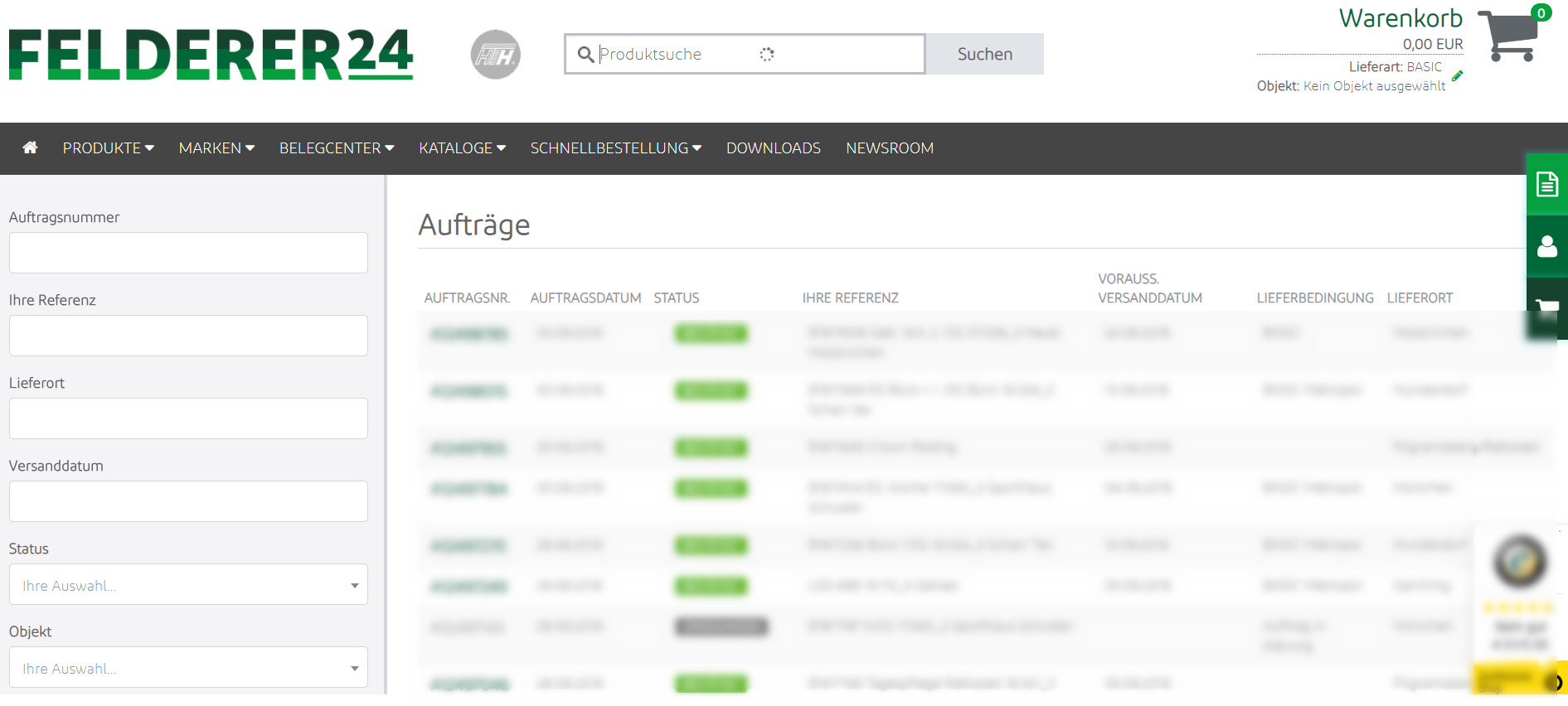1568x706 pixels.
Task: Click the trust rating badge widget
Action: [x=1520, y=609]
